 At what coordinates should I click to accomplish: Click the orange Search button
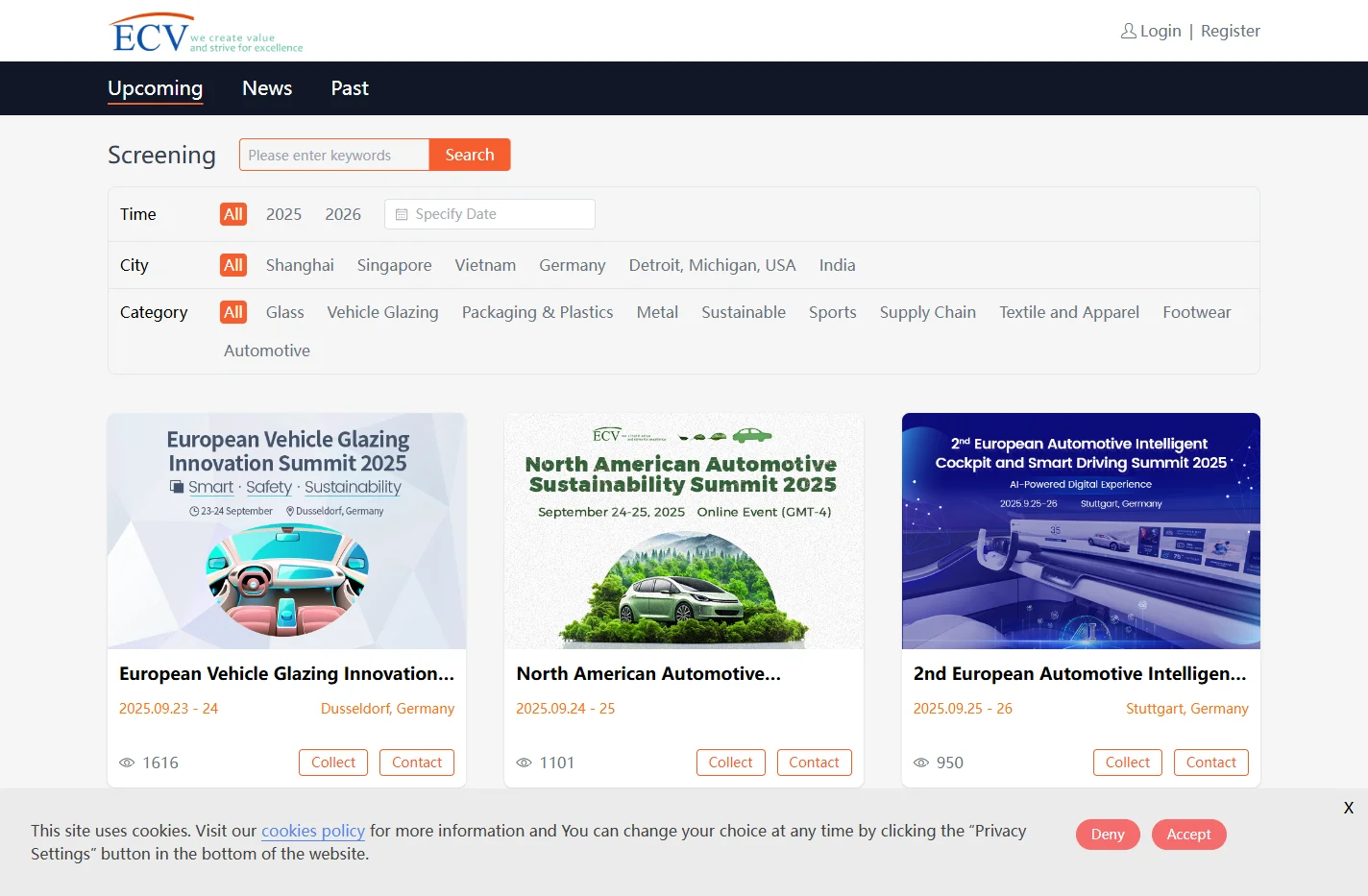[470, 155]
